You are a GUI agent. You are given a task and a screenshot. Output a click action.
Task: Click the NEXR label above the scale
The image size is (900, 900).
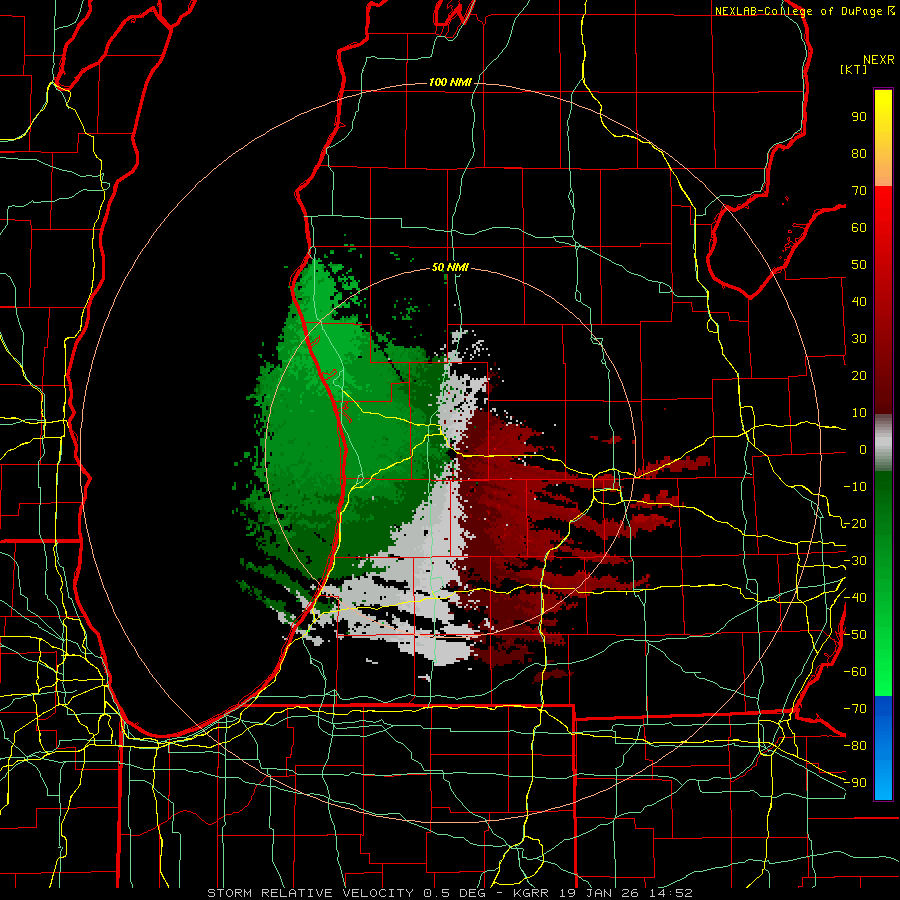coord(878,60)
